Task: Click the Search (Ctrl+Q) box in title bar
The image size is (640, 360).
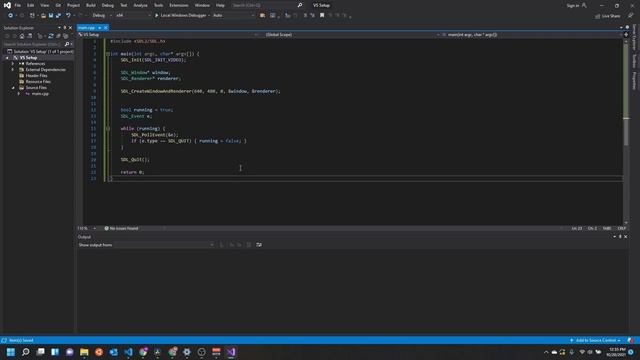Action: tap(267, 5)
